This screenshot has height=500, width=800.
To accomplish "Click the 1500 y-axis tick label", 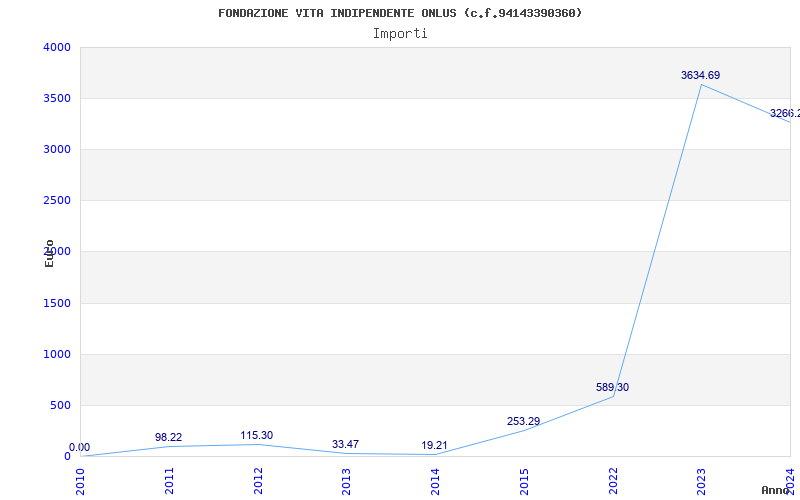I will pos(57,304).
